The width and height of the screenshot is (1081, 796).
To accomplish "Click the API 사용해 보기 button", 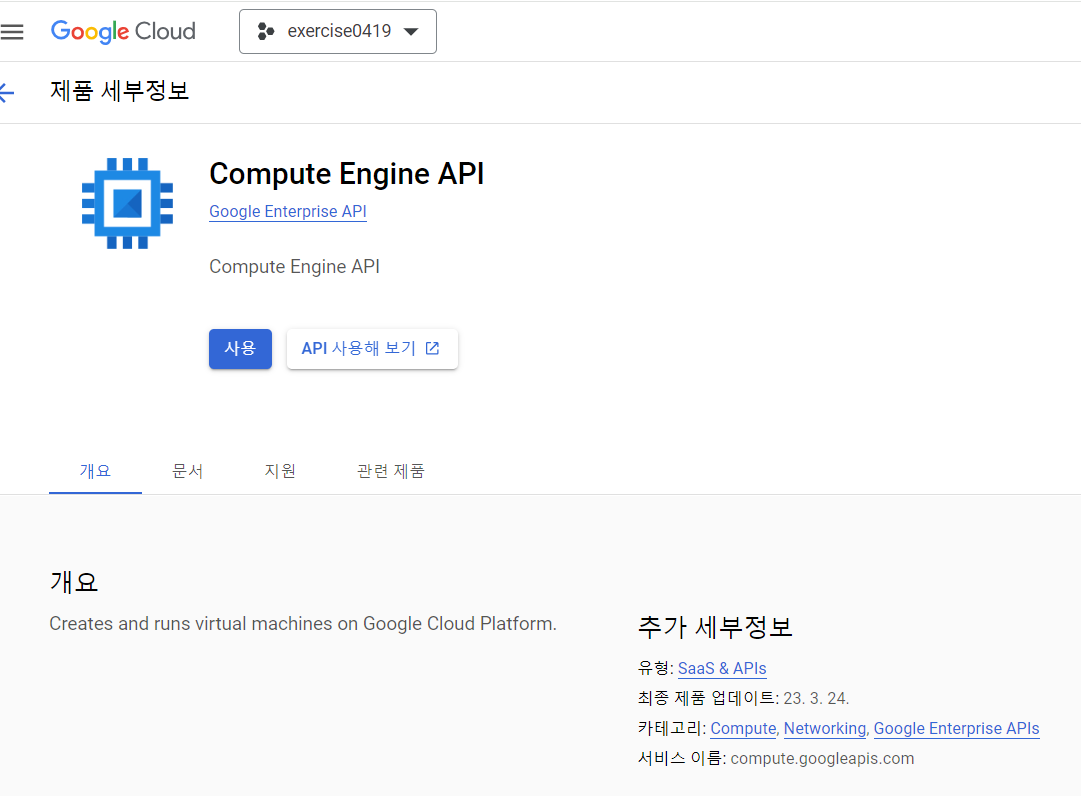I will point(372,349).
